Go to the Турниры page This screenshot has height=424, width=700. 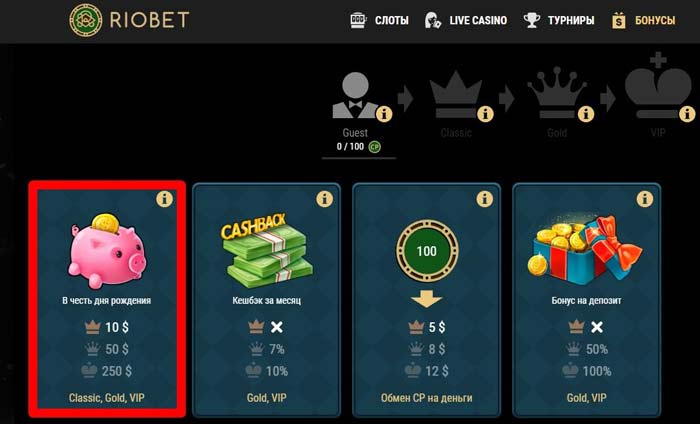(558, 21)
